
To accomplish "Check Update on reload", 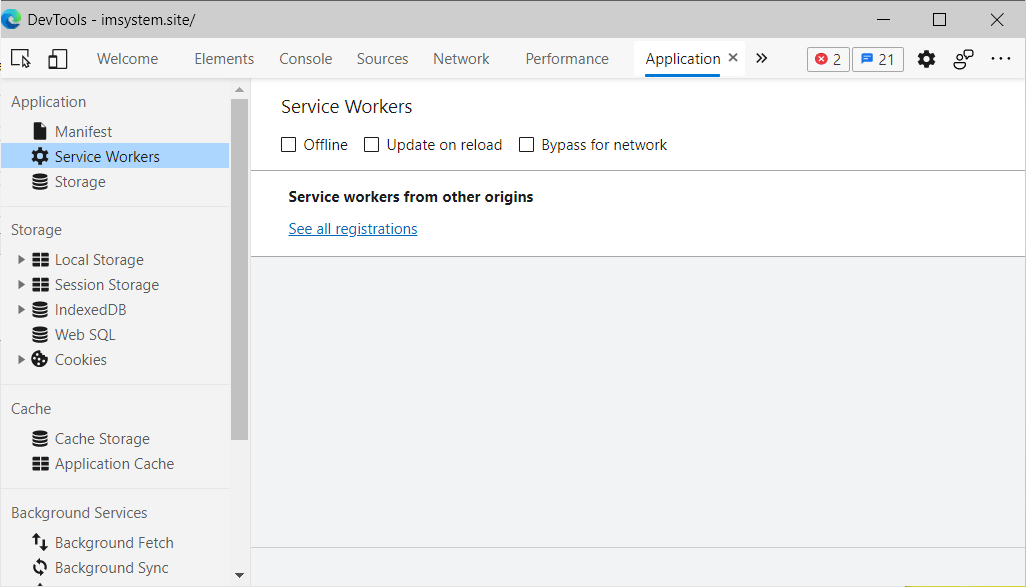I will pos(371,145).
